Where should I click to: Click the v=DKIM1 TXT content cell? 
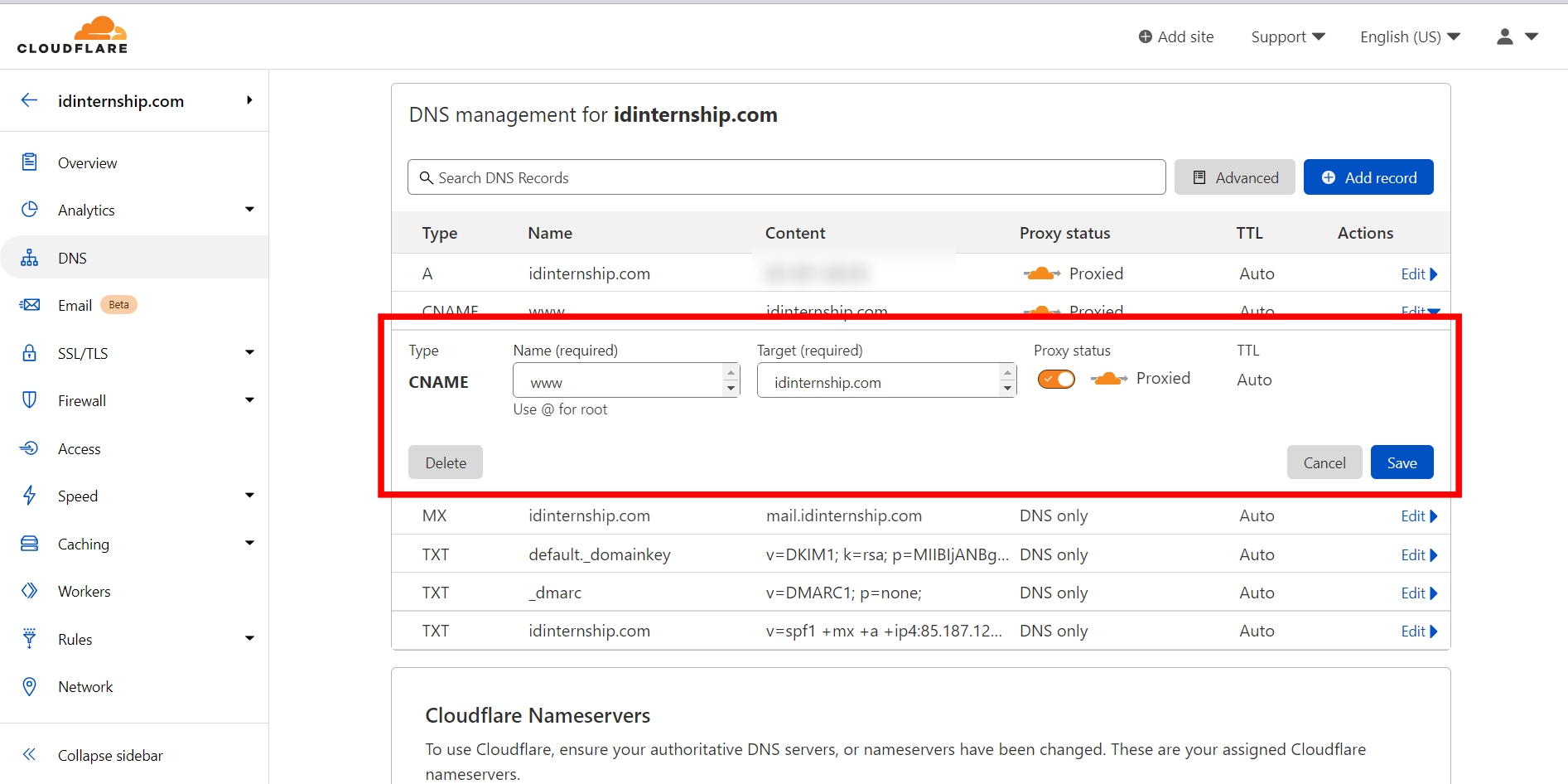point(887,554)
